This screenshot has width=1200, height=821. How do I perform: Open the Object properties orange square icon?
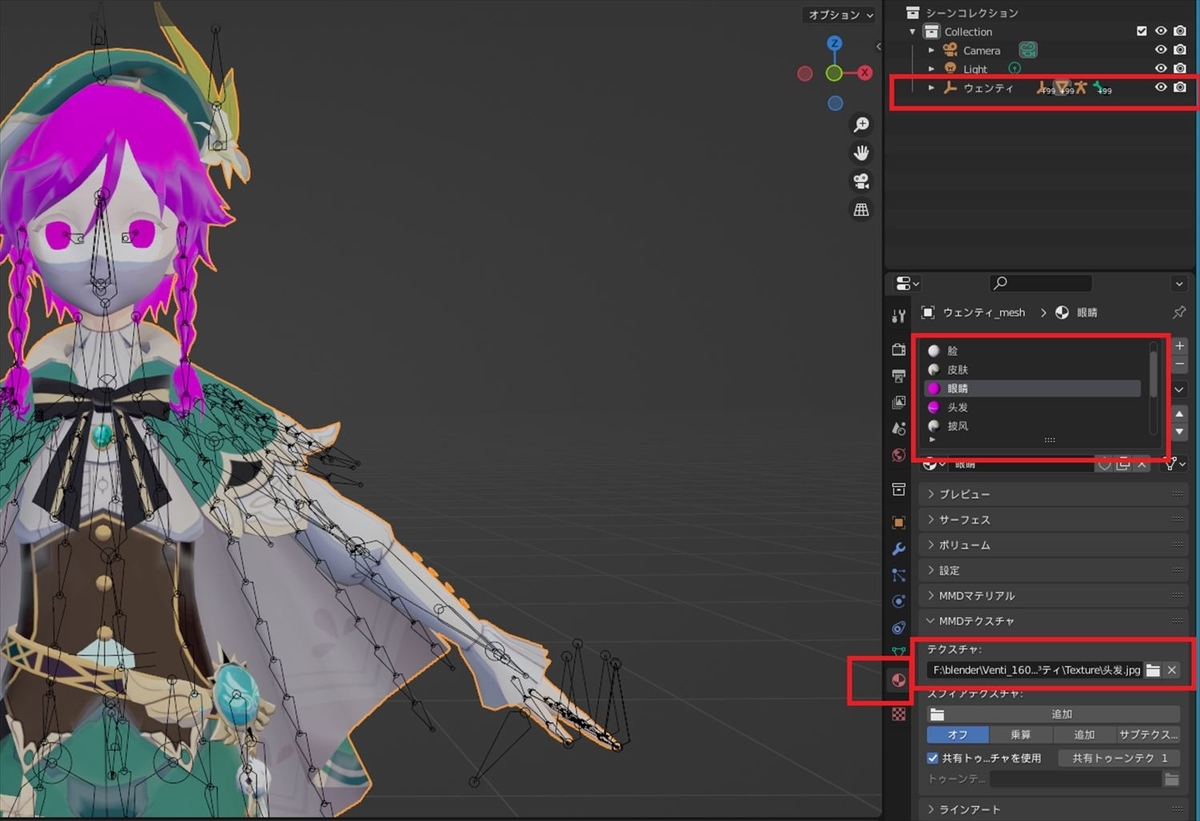[898, 522]
